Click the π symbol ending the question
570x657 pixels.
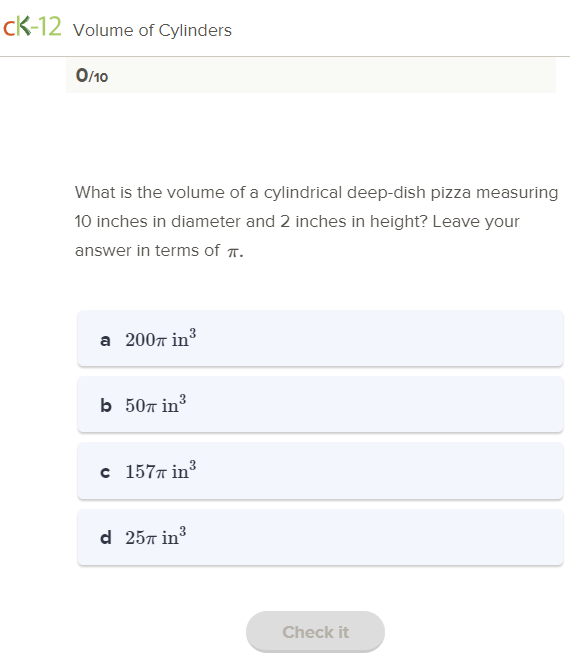pyautogui.click(x=233, y=252)
